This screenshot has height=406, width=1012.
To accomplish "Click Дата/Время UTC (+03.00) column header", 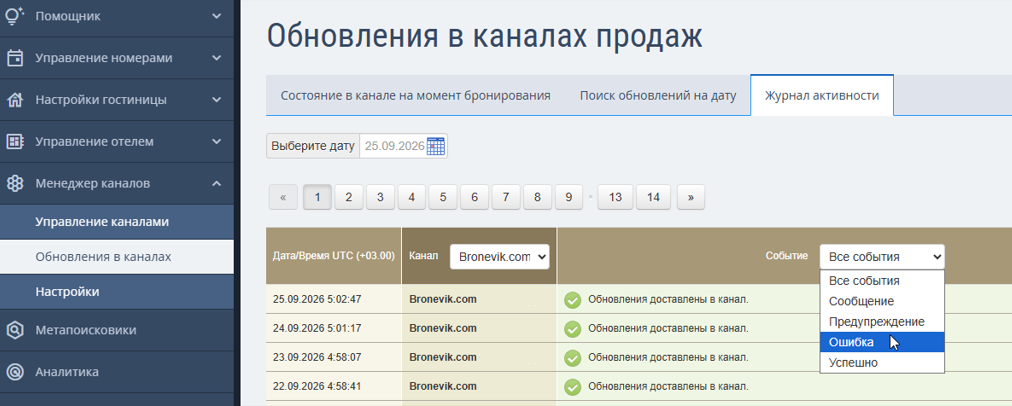I will [x=334, y=256].
